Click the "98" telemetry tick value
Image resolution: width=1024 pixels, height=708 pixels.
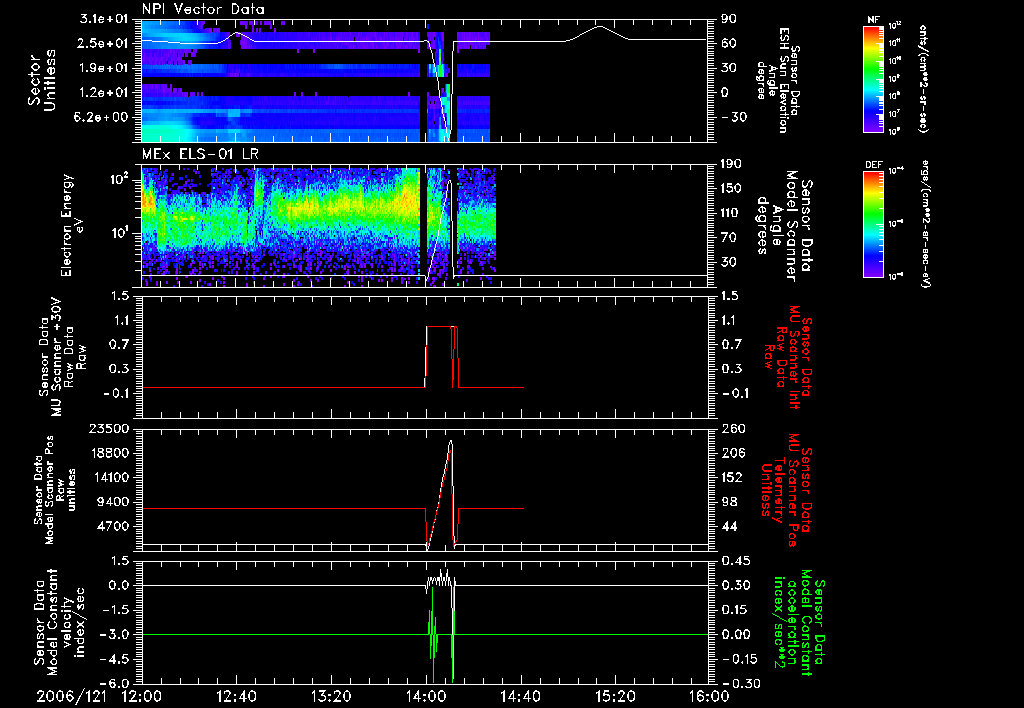pyautogui.click(x=729, y=502)
